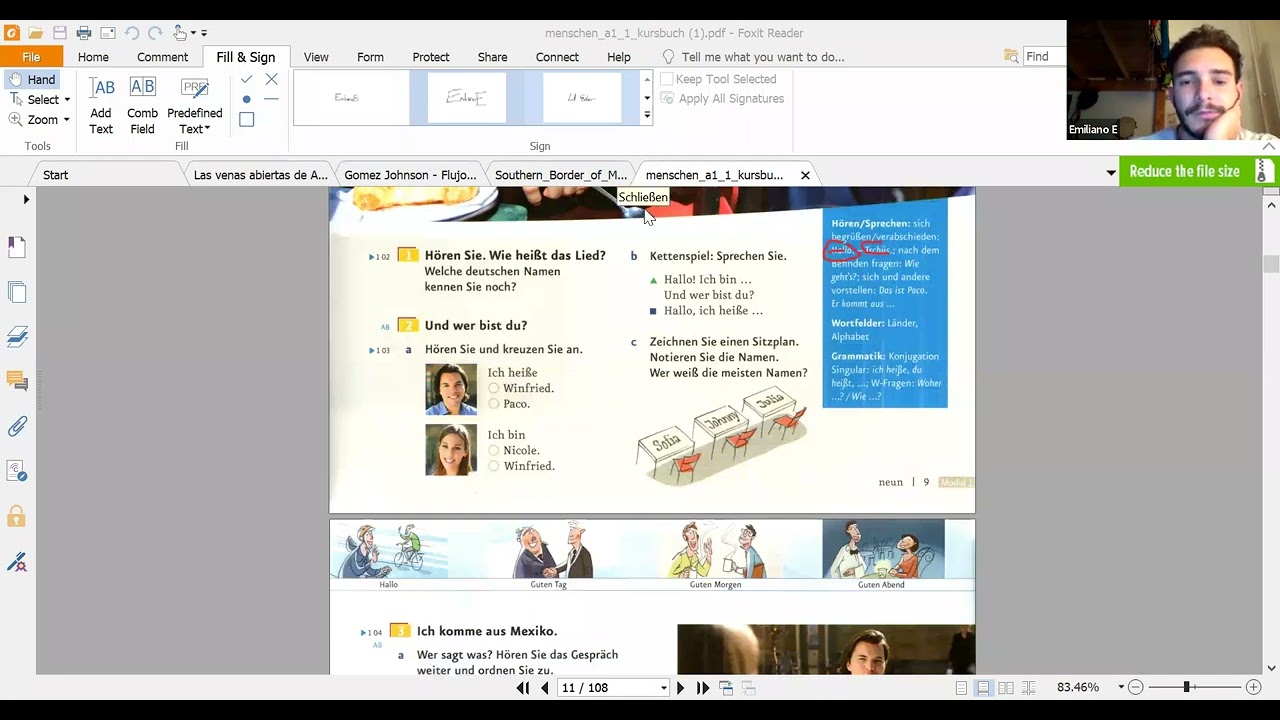Screen dimensions: 1280x720
Task: Select the rectangle fill tool
Action: click(246, 120)
